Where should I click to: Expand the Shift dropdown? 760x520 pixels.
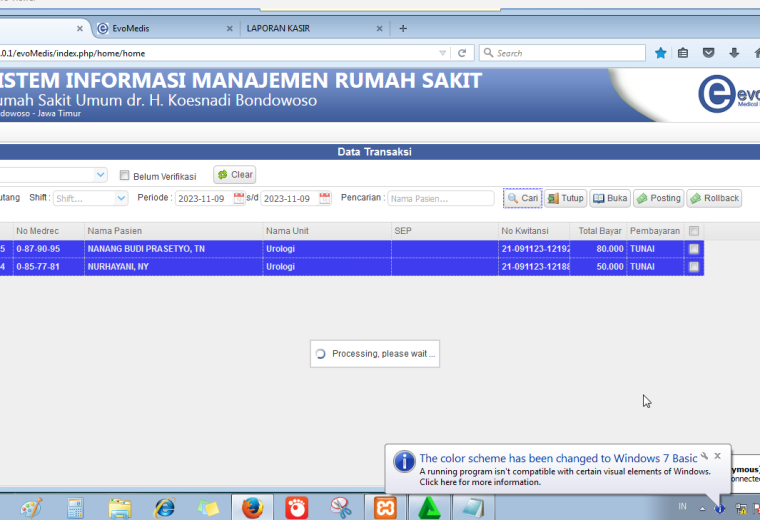point(121,198)
